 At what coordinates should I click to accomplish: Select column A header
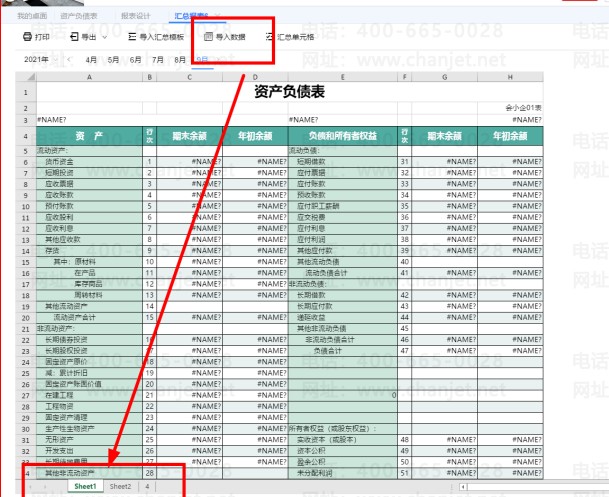(89, 77)
